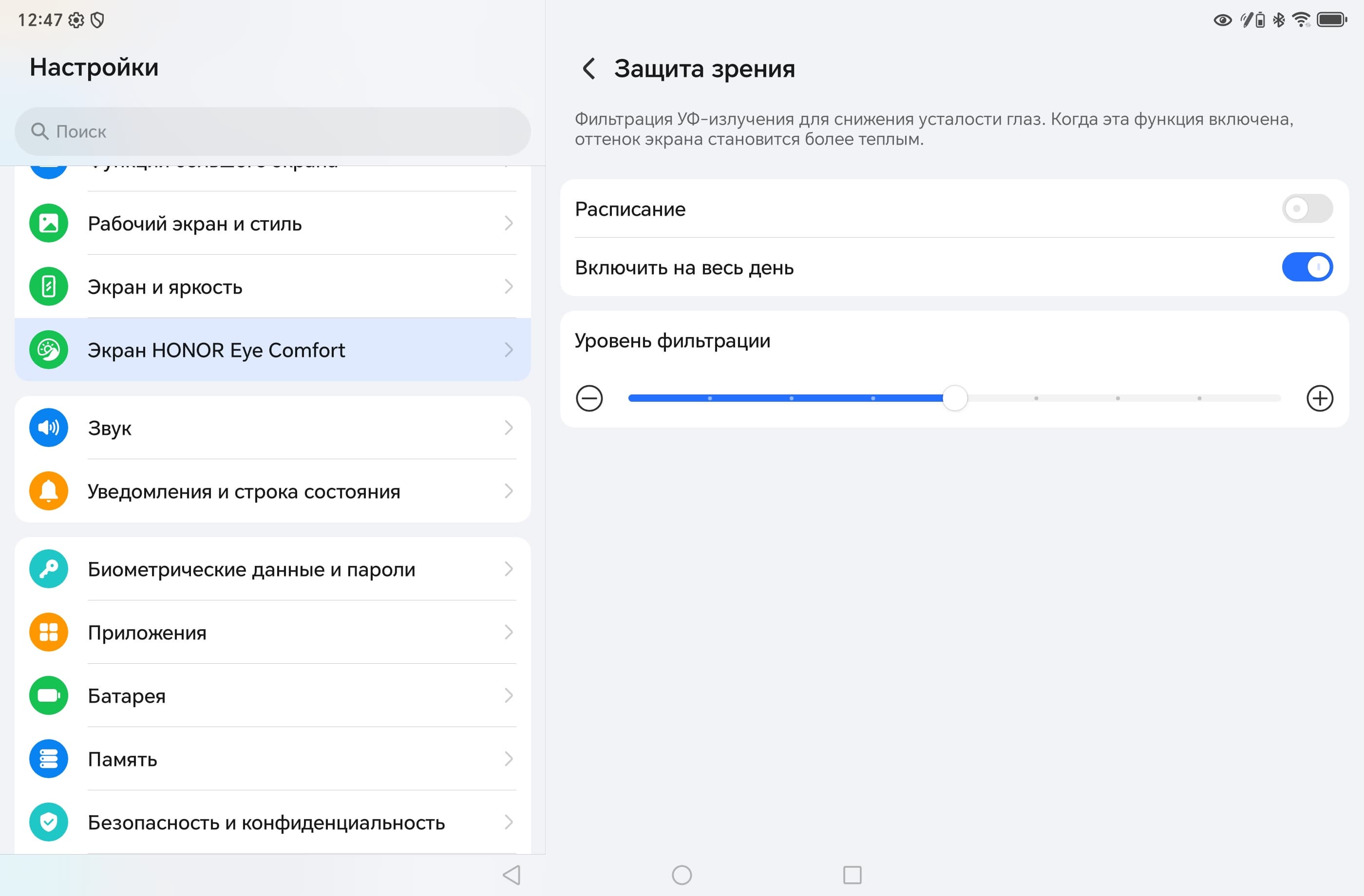Click the Display and brightness phone icon

pyautogui.click(x=49, y=286)
